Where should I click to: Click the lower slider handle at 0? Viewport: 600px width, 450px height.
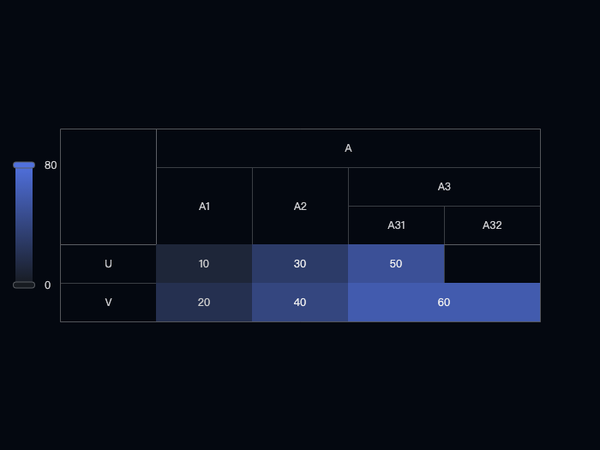click(x=24, y=285)
